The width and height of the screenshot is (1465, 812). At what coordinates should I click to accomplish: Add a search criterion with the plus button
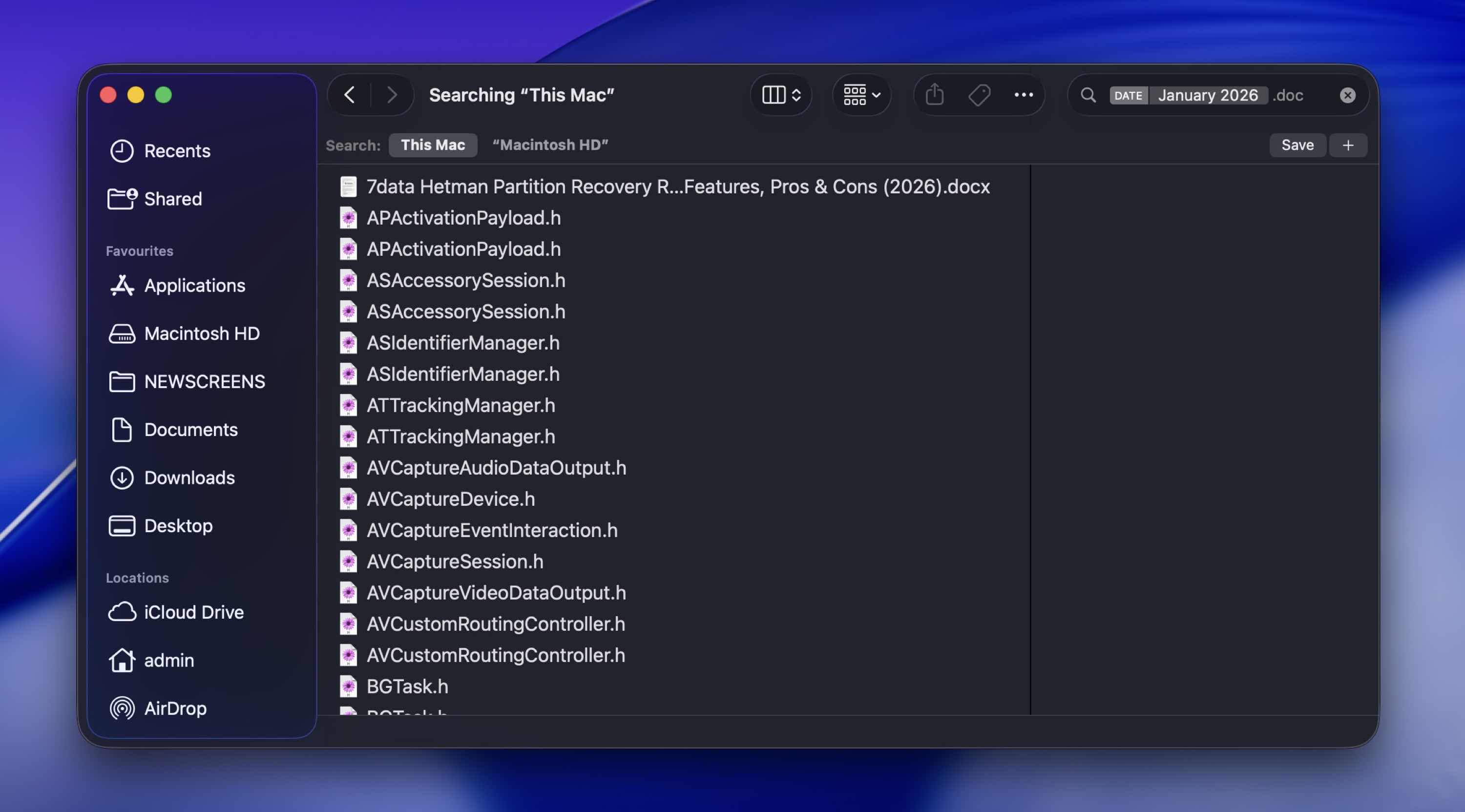point(1348,145)
